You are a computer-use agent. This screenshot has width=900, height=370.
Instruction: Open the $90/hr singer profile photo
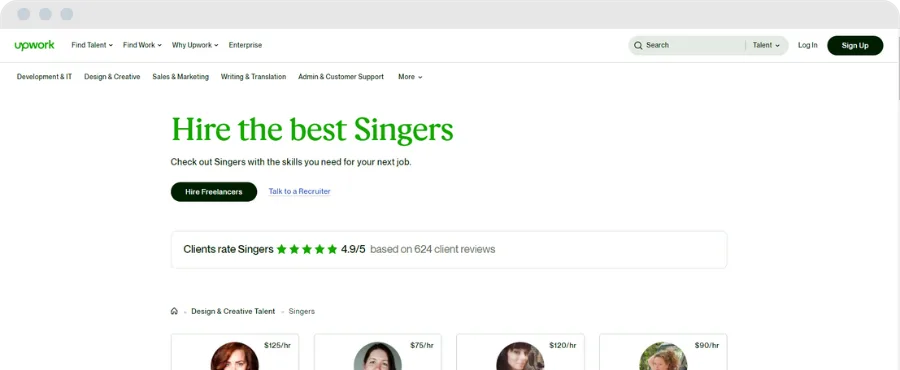tap(663, 356)
